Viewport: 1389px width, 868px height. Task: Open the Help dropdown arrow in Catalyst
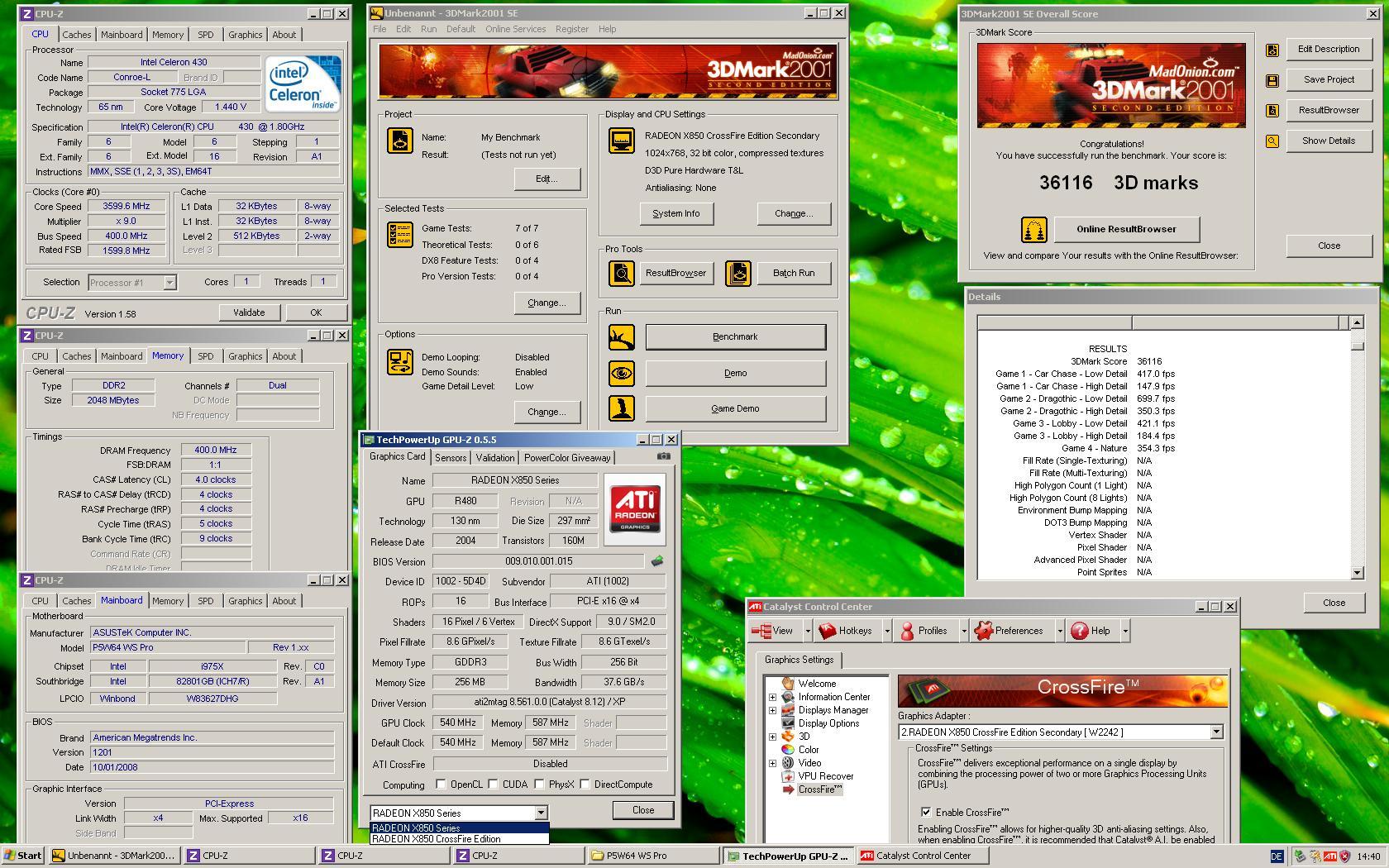[x=1124, y=631]
